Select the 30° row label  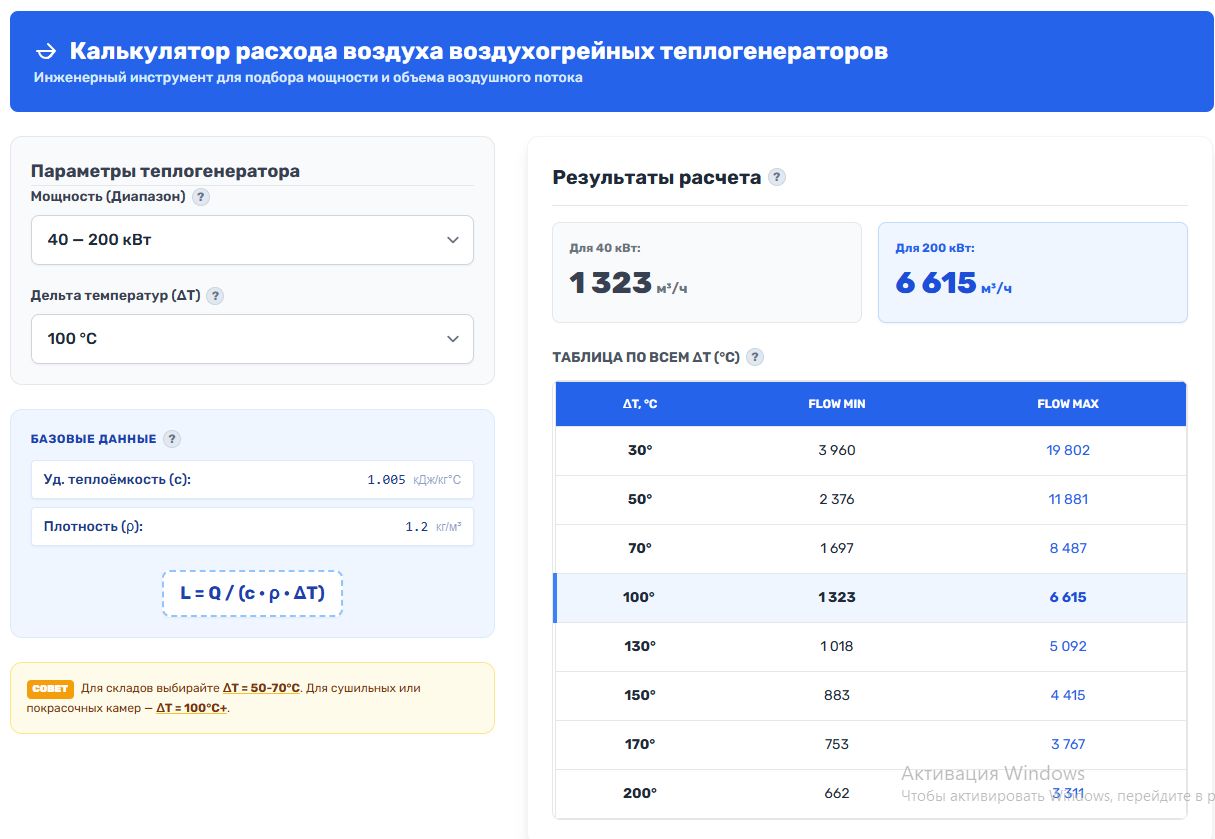(640, 450)
